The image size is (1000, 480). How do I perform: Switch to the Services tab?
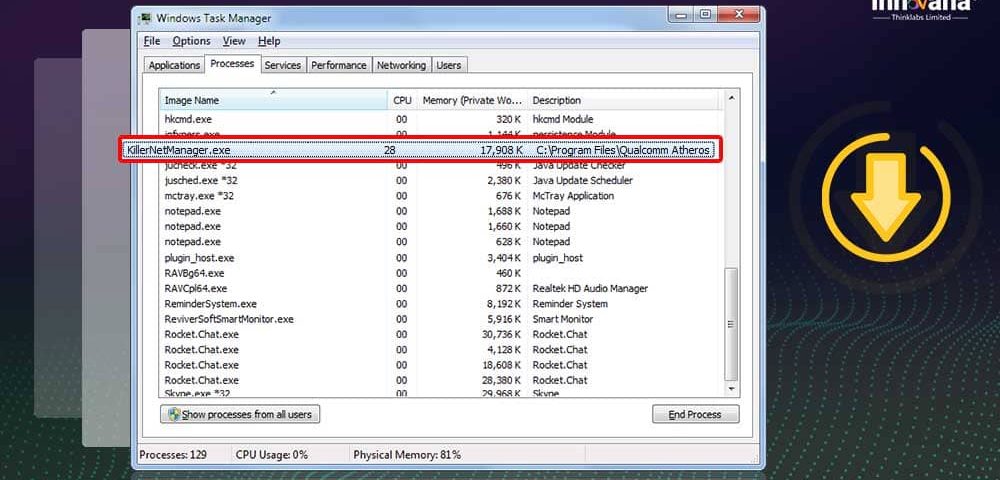283,65
